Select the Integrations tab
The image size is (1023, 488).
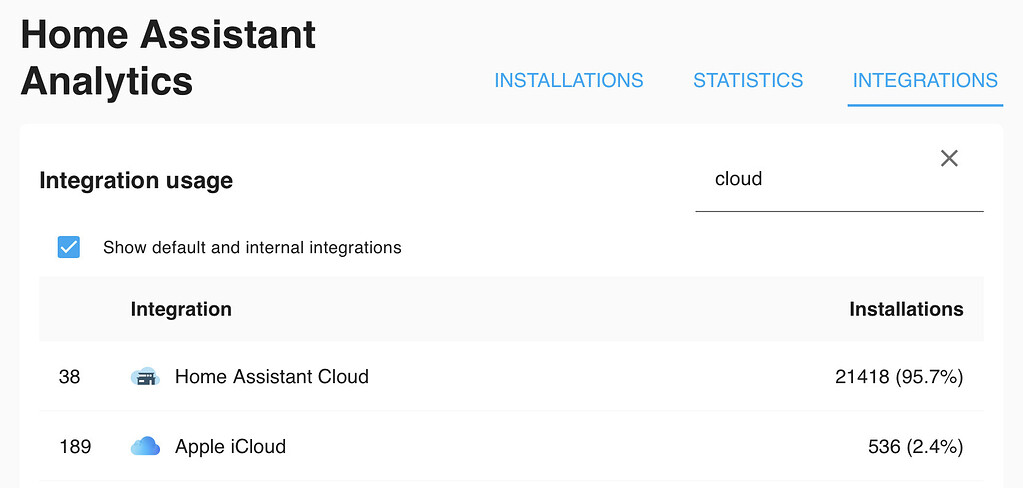pyautogui.click(x=925, y=81)
